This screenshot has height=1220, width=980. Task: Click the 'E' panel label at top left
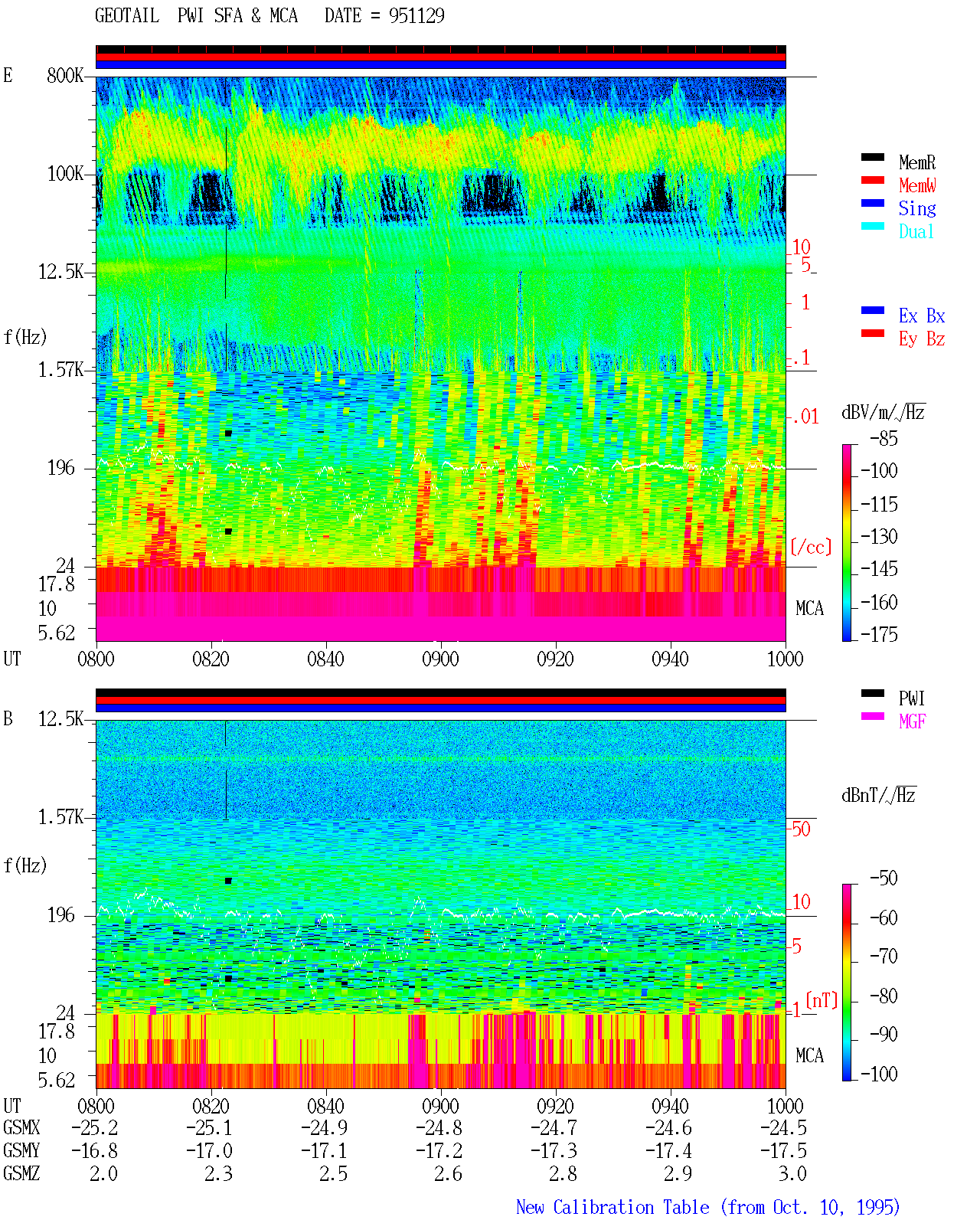(8, 76)
